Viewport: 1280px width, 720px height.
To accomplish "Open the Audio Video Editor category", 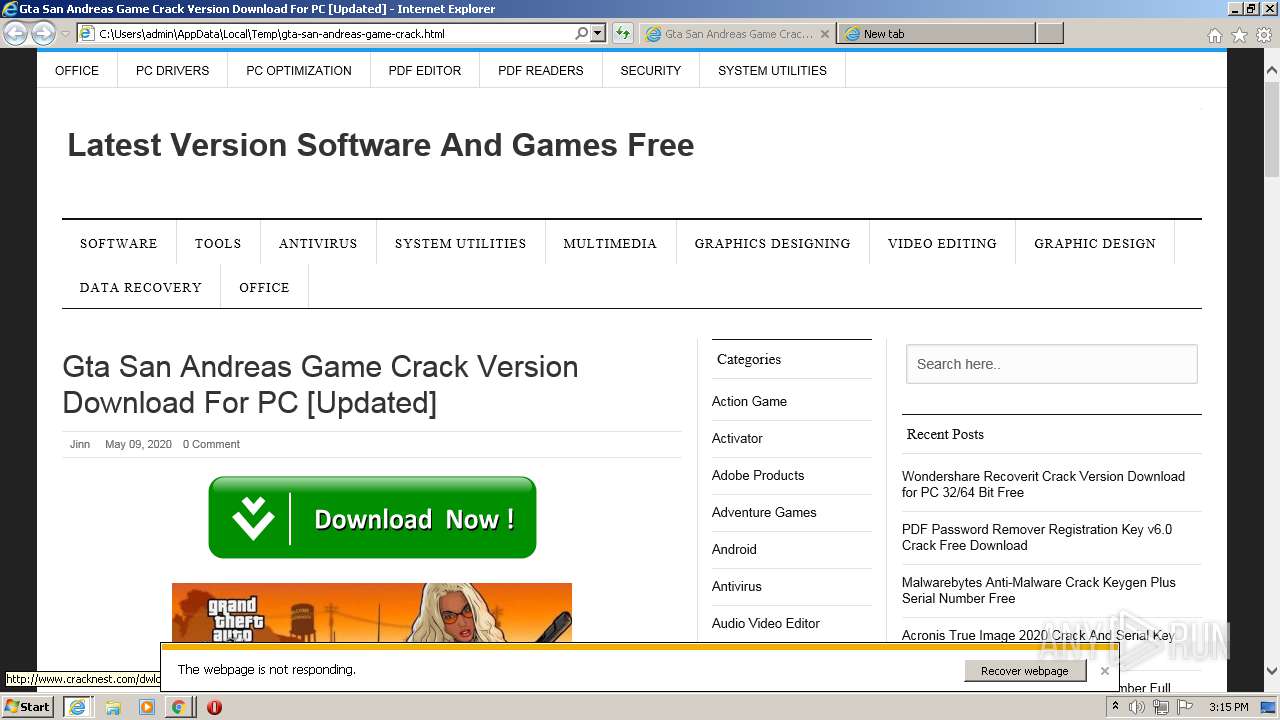I will pyautogui.click(x=766, y=623).
